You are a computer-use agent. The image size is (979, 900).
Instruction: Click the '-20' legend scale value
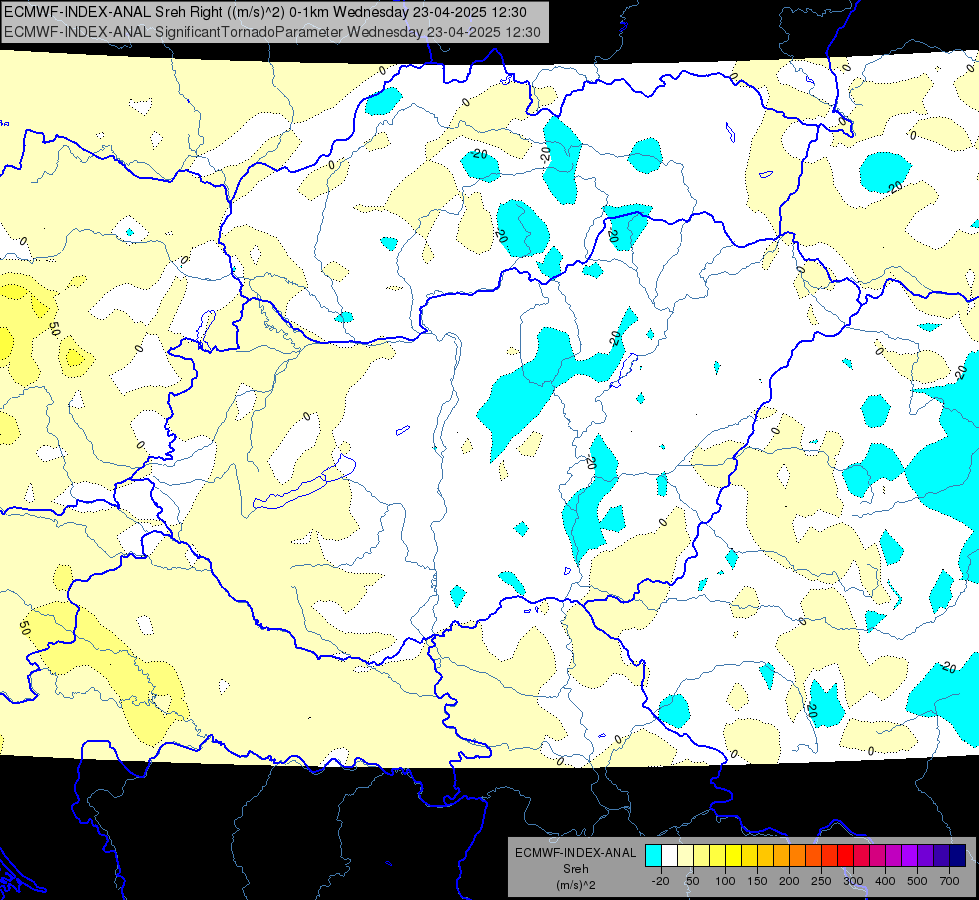pyautogui.click(x=661, y=881)
